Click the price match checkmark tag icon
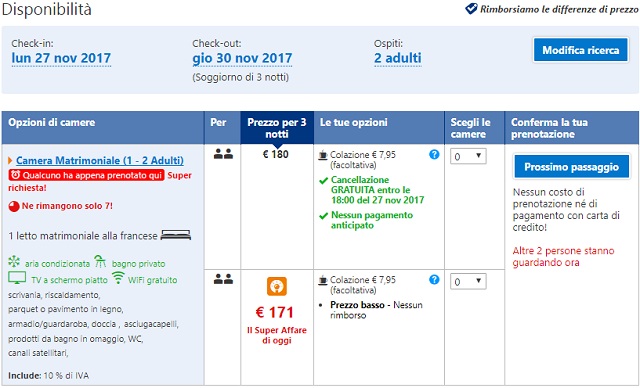Image resolution: width=640 pixels, height=388 pixels. [471, 8]
